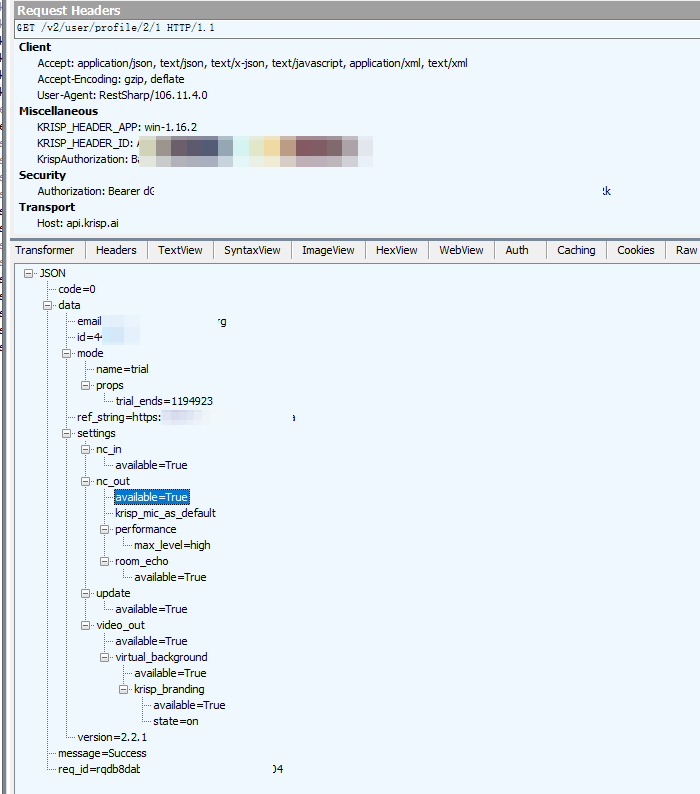700x794 pixels.
Task: Switch to SyntaxView tab
Action: coord(252,250)
